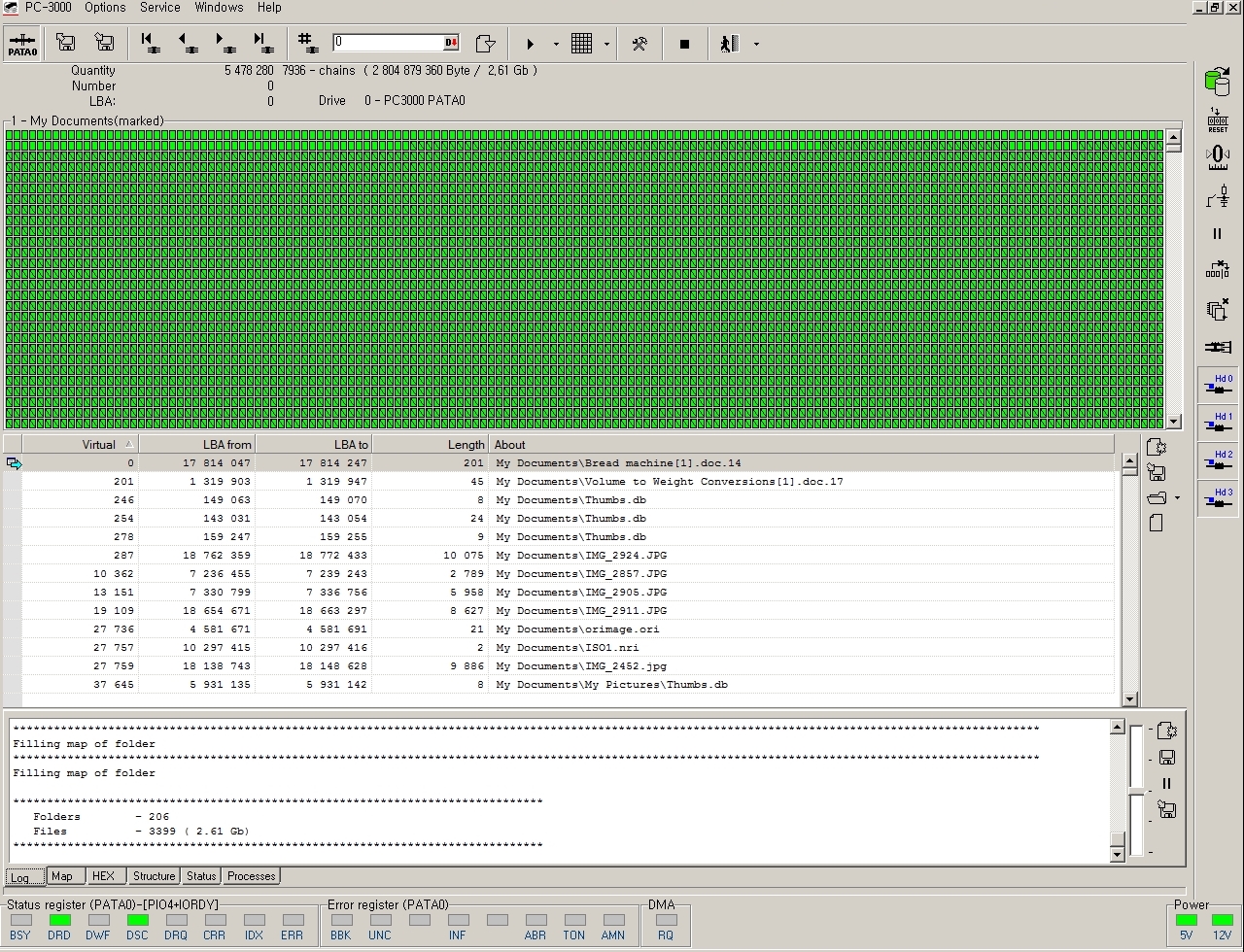Image resolution: width=1244 pixels, height=952 pixels.
Task: Toggle the Hd 3 head button
Action: [x=1217, y=497]
